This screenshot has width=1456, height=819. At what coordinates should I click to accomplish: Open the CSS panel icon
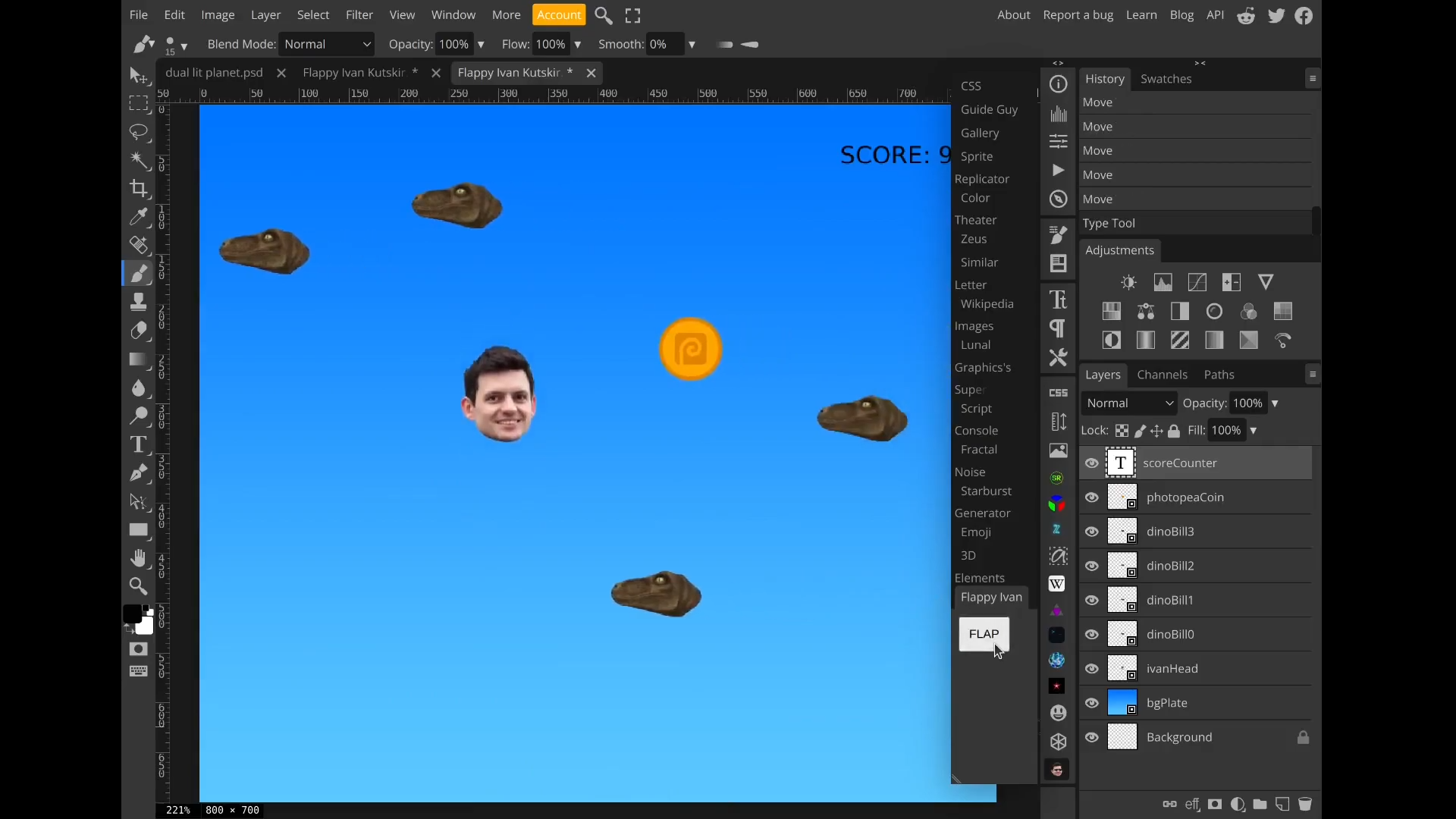pos(1059,393)
